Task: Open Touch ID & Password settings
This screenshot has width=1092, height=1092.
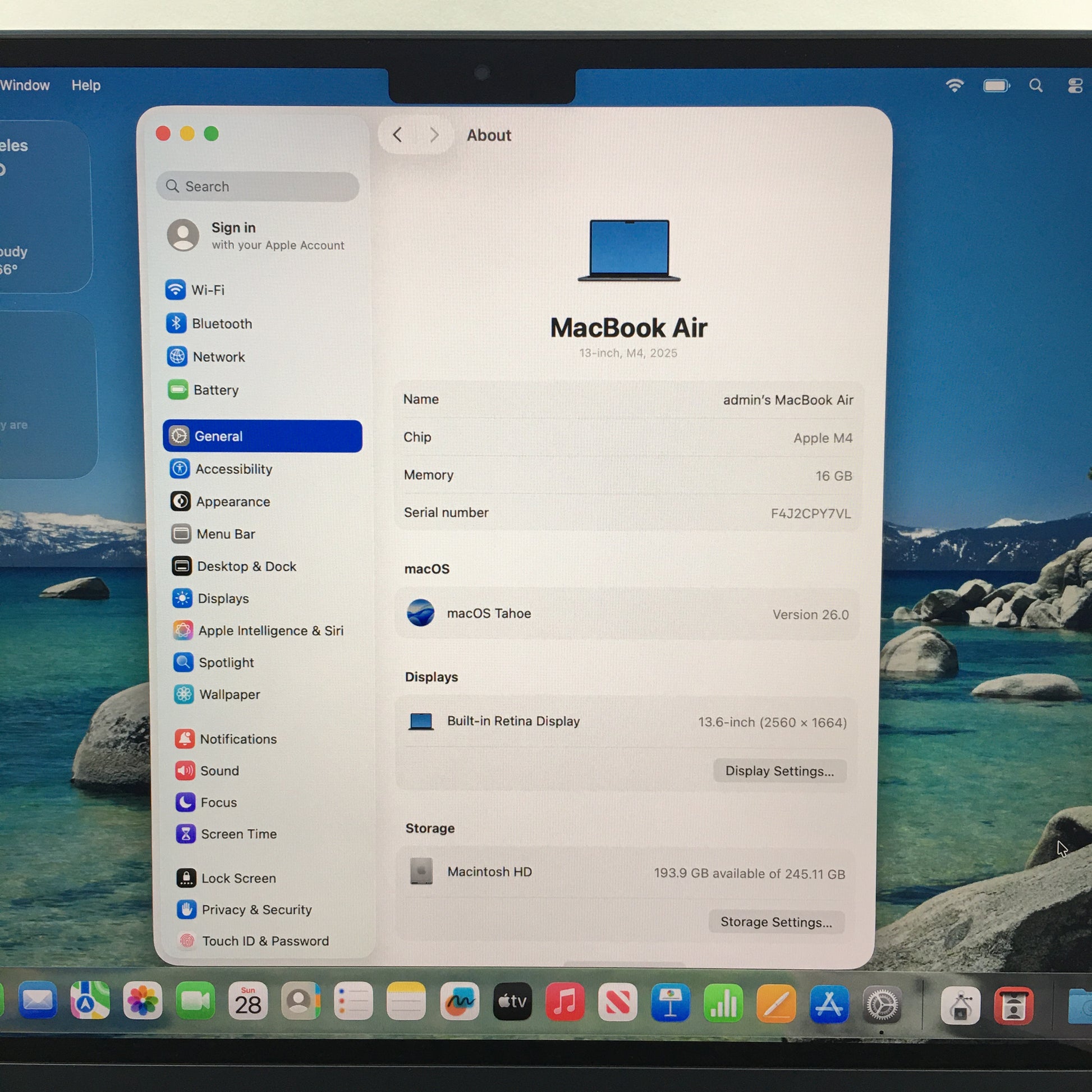Action: point(264,940)
